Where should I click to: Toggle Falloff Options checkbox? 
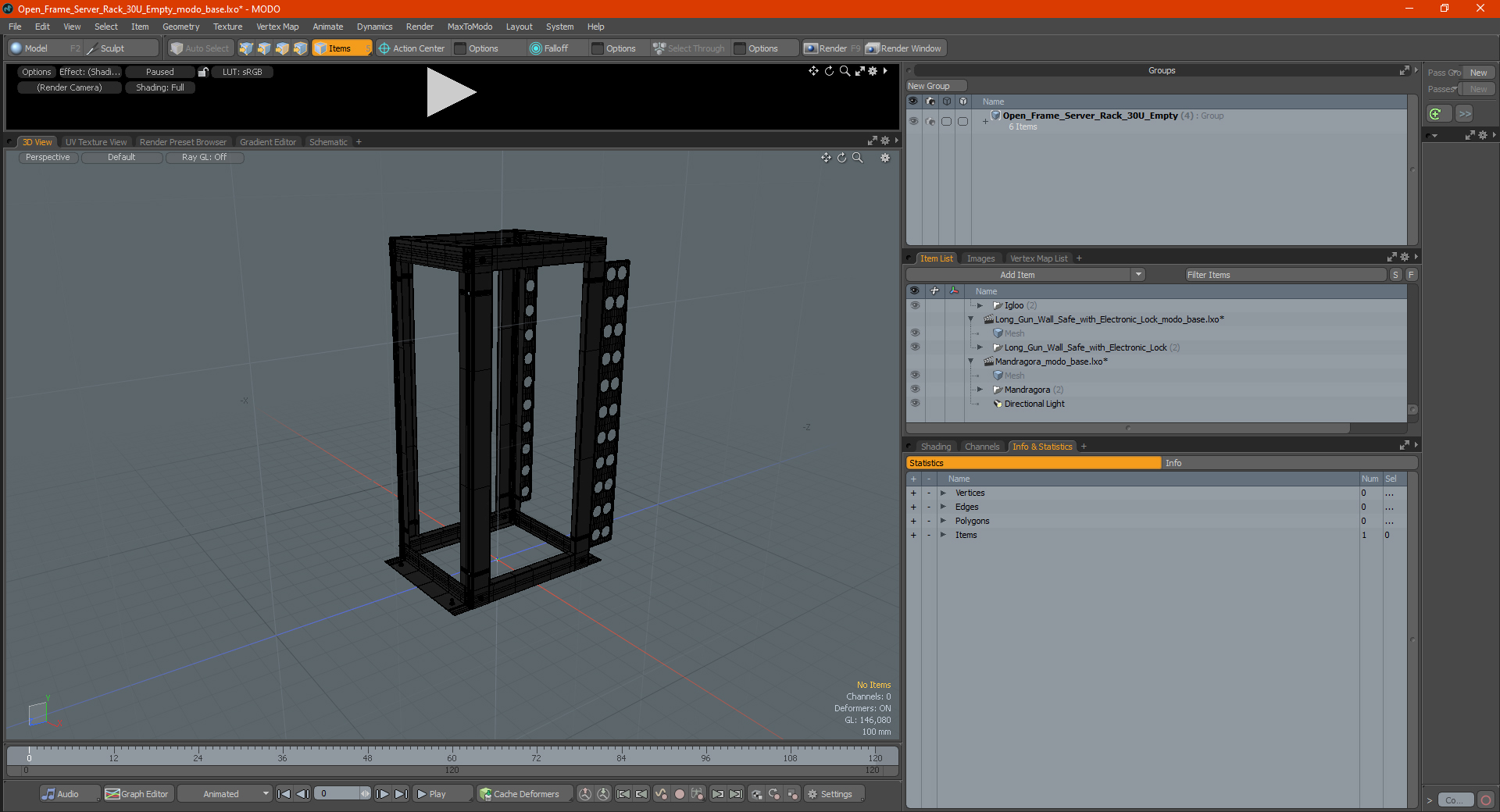[598, 48]
